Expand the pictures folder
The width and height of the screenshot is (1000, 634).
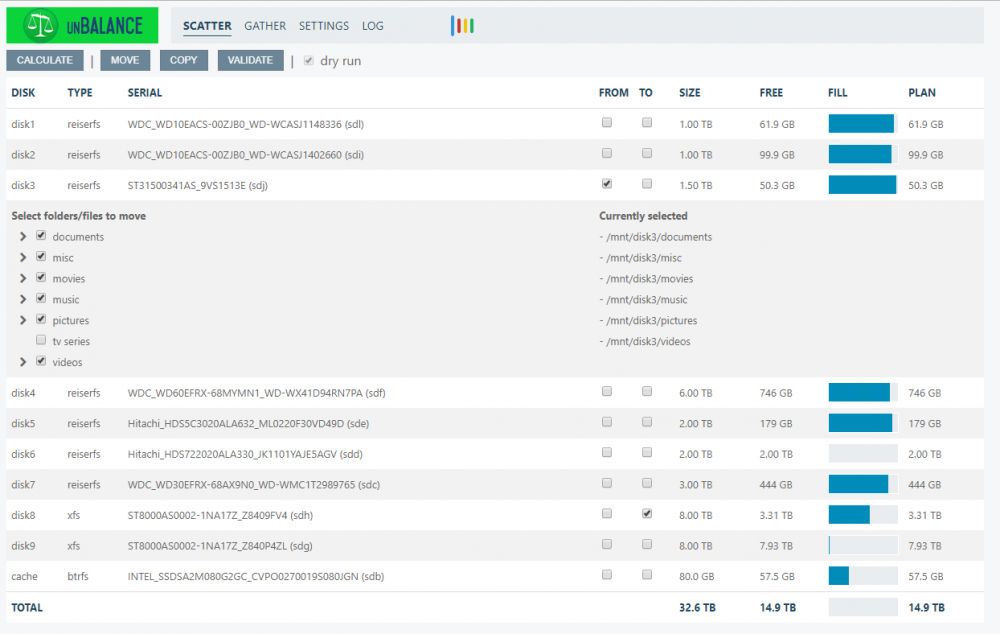pyautogui.click(x=23, y=320)
